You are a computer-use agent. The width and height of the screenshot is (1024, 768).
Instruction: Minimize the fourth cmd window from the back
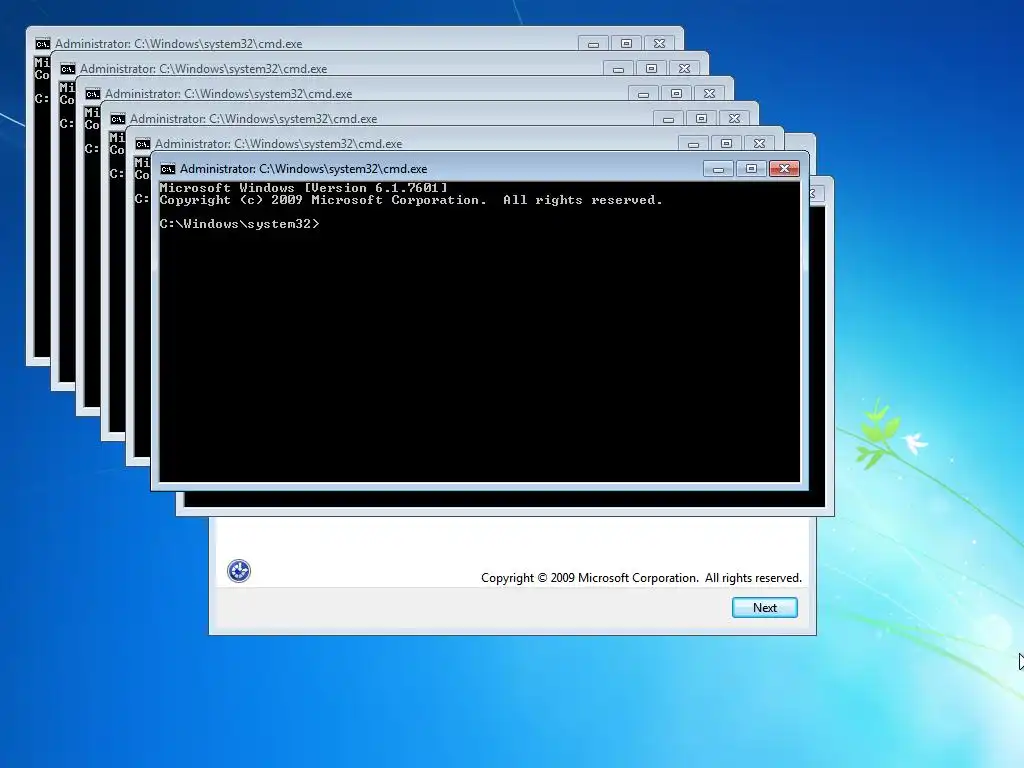tap(668, 119)
